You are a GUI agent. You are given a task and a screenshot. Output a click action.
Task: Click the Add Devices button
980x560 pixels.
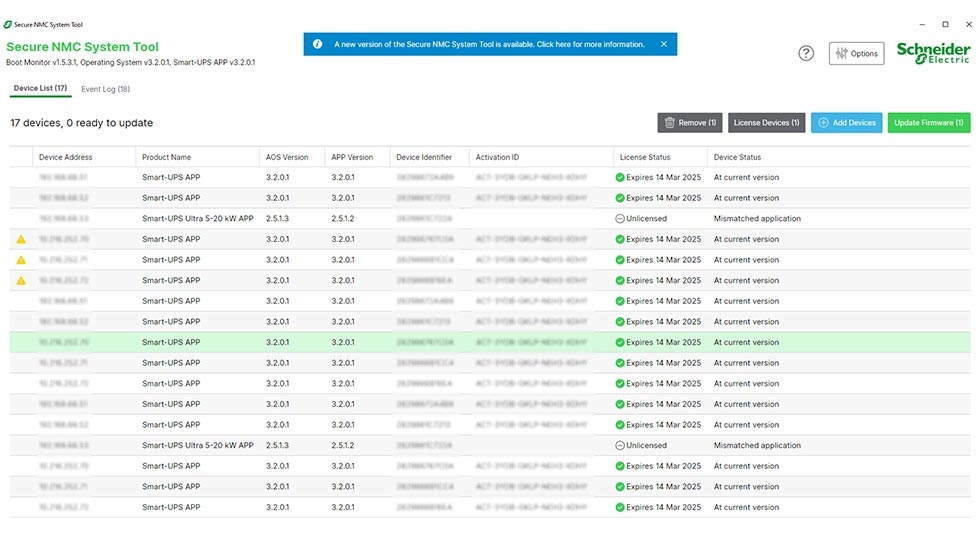tap(846, 123)
